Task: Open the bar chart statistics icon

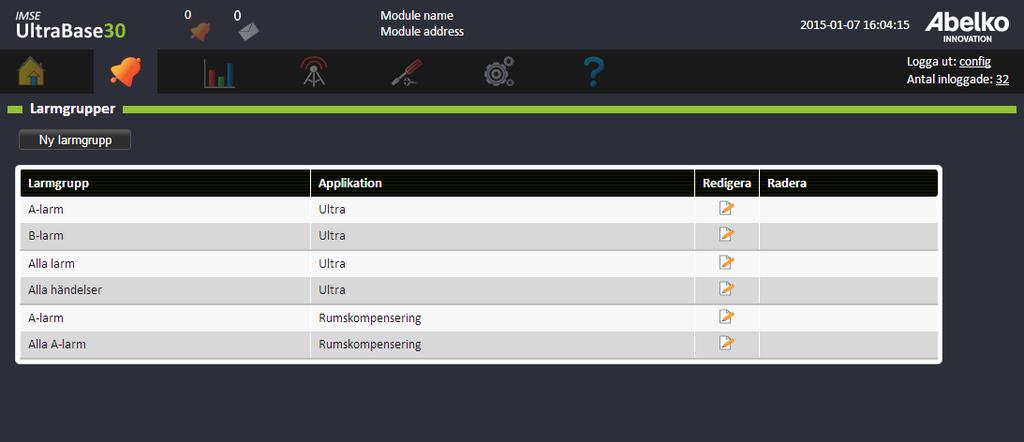Action: [x=219, y=72]
